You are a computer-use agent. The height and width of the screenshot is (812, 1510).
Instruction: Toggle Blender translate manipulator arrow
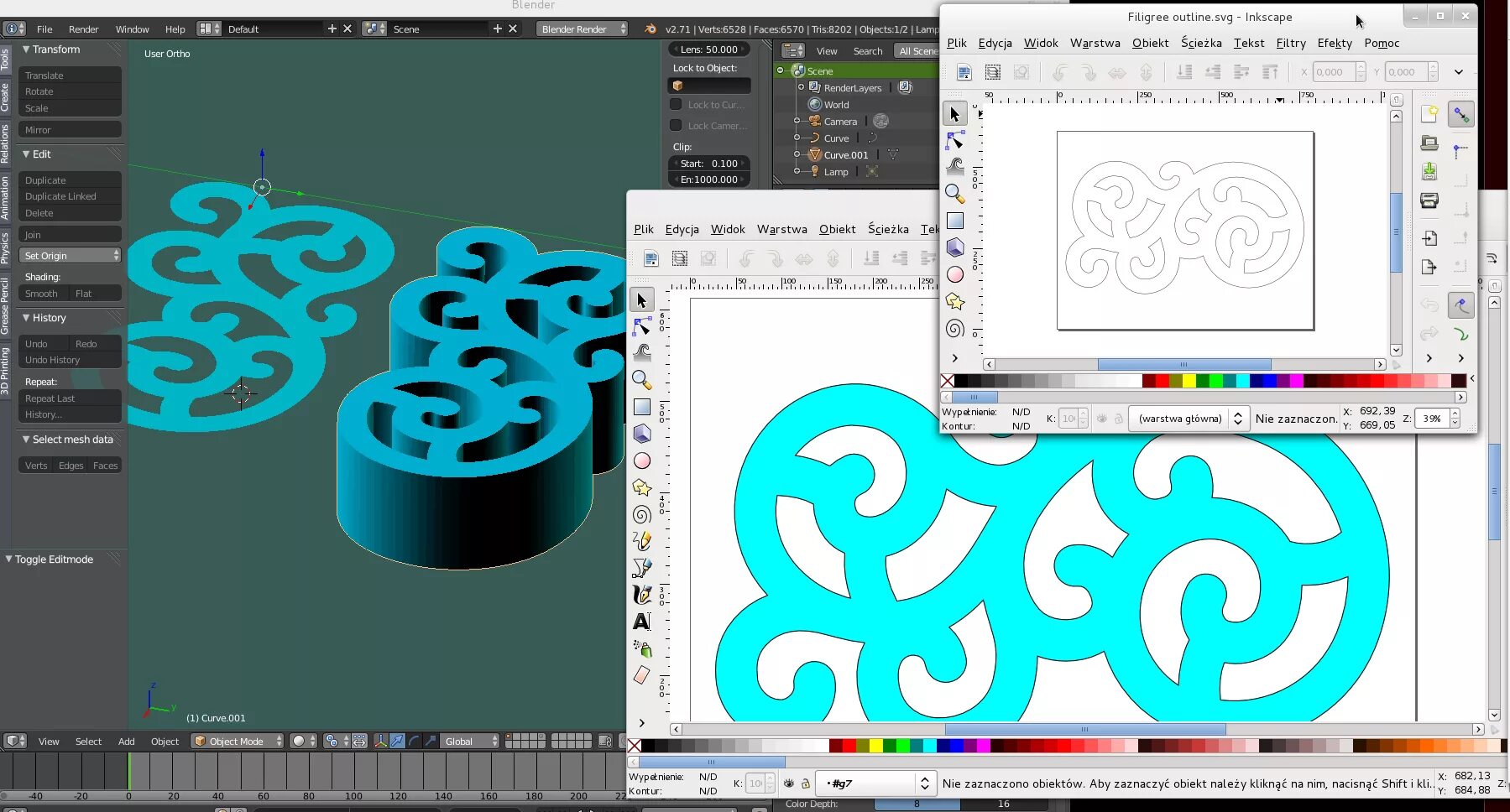click(397, 741)
